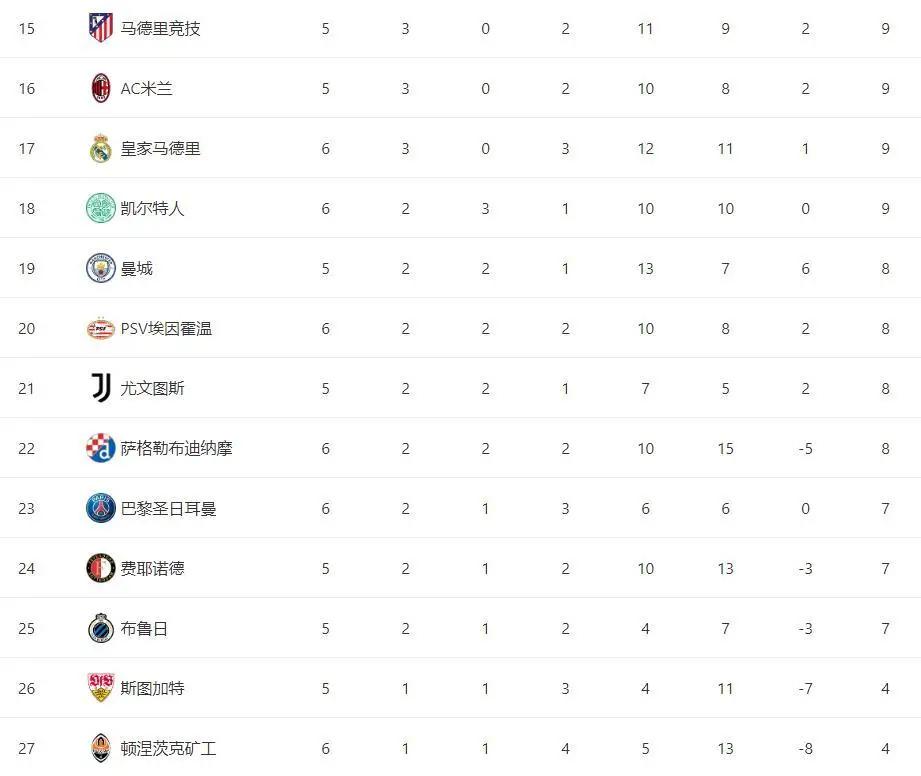The image size is (921, 776).
Task: Click the Feyenoord club crest
Action: point(100,568)
